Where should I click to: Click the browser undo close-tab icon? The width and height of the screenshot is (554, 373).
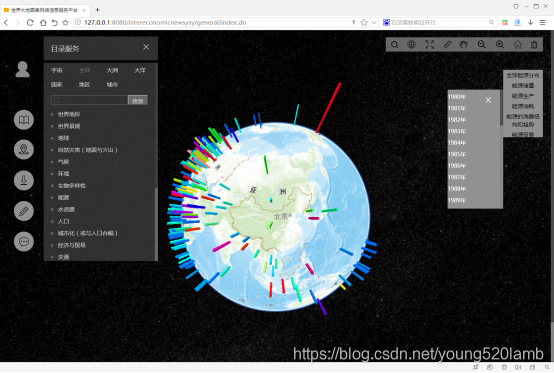[54, 23]
